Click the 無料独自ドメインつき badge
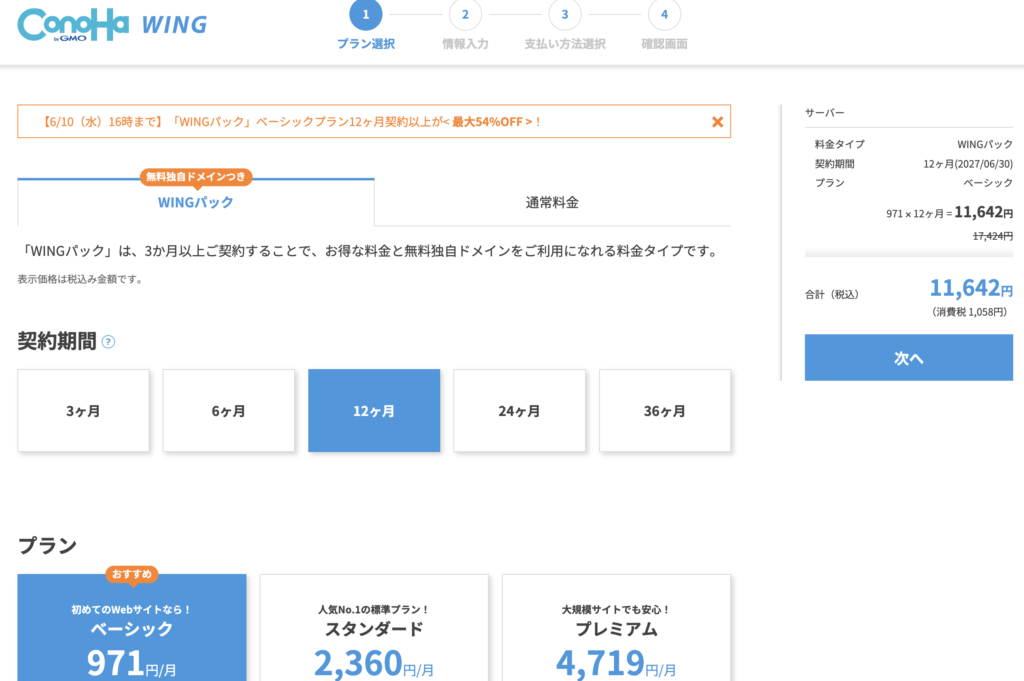 click(196, 177)
